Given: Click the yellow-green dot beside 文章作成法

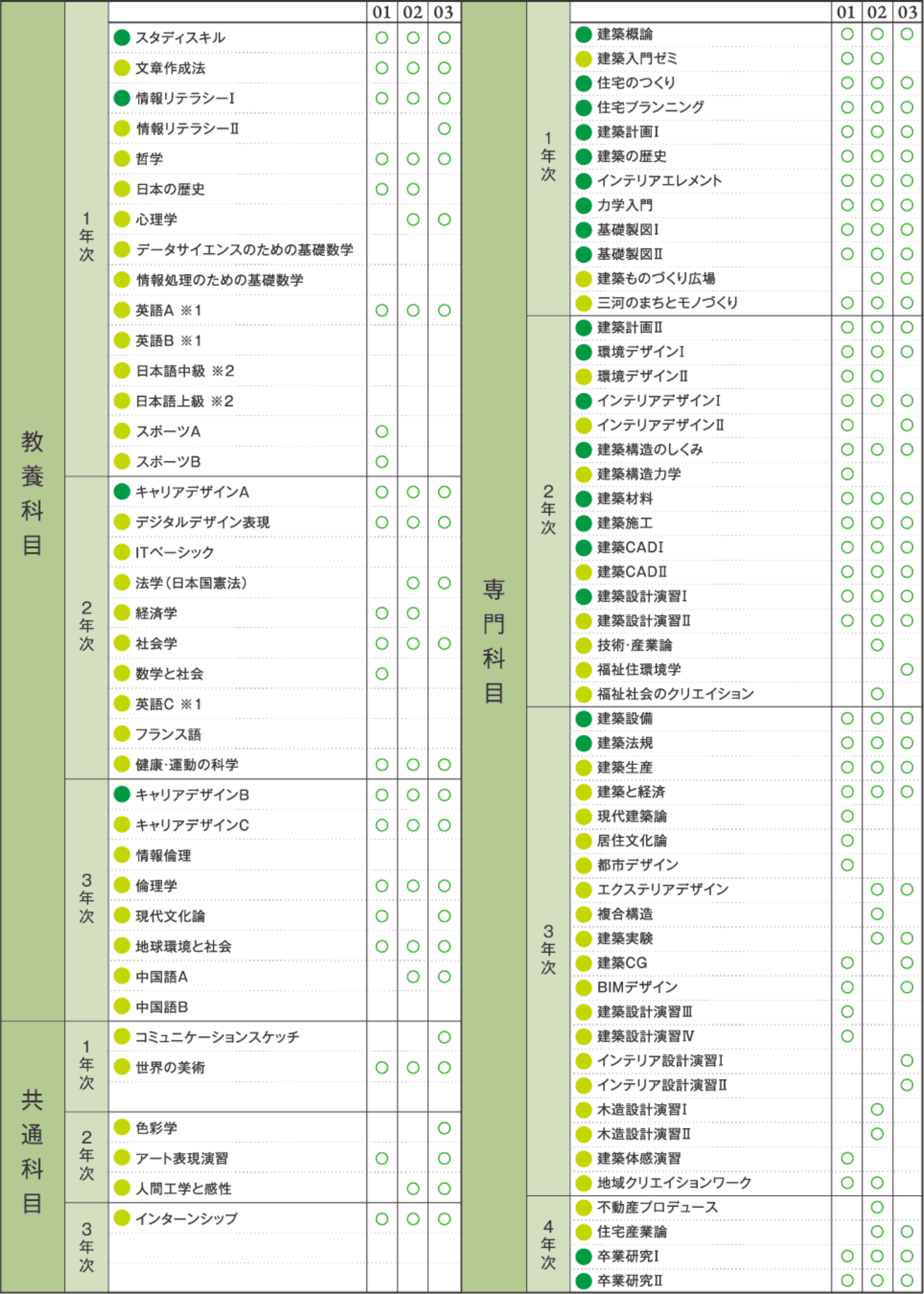Looking at the screenshot, I should (122, 68).
